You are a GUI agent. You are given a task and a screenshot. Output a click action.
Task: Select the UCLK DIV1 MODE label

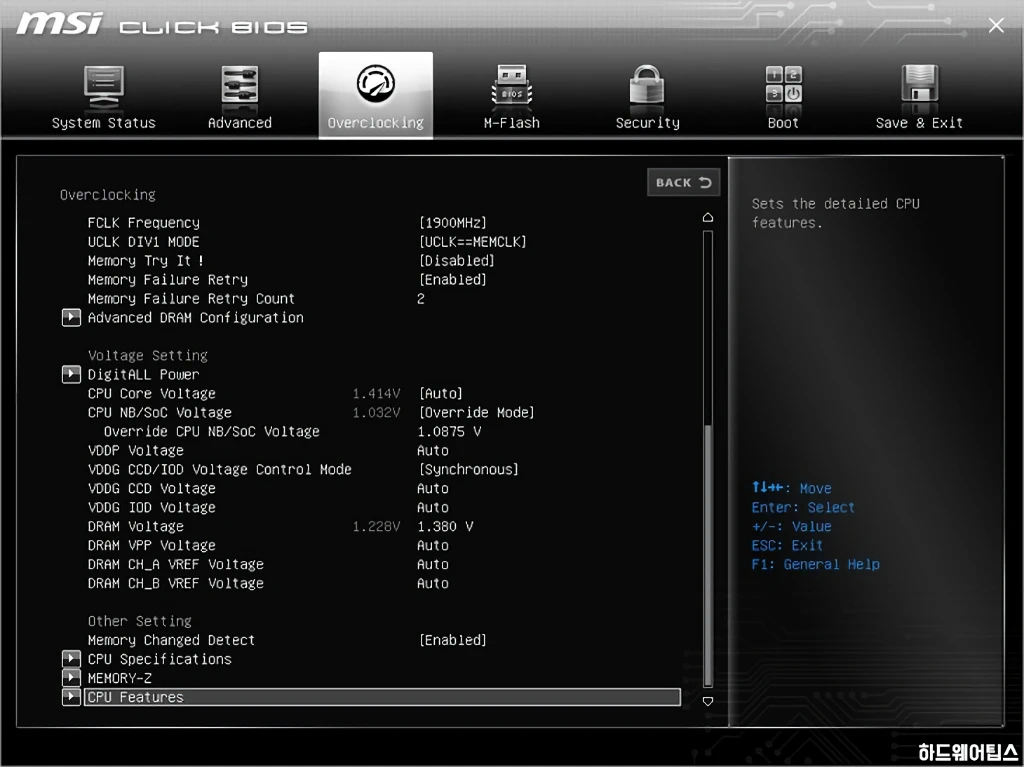(x=144, y=242)
